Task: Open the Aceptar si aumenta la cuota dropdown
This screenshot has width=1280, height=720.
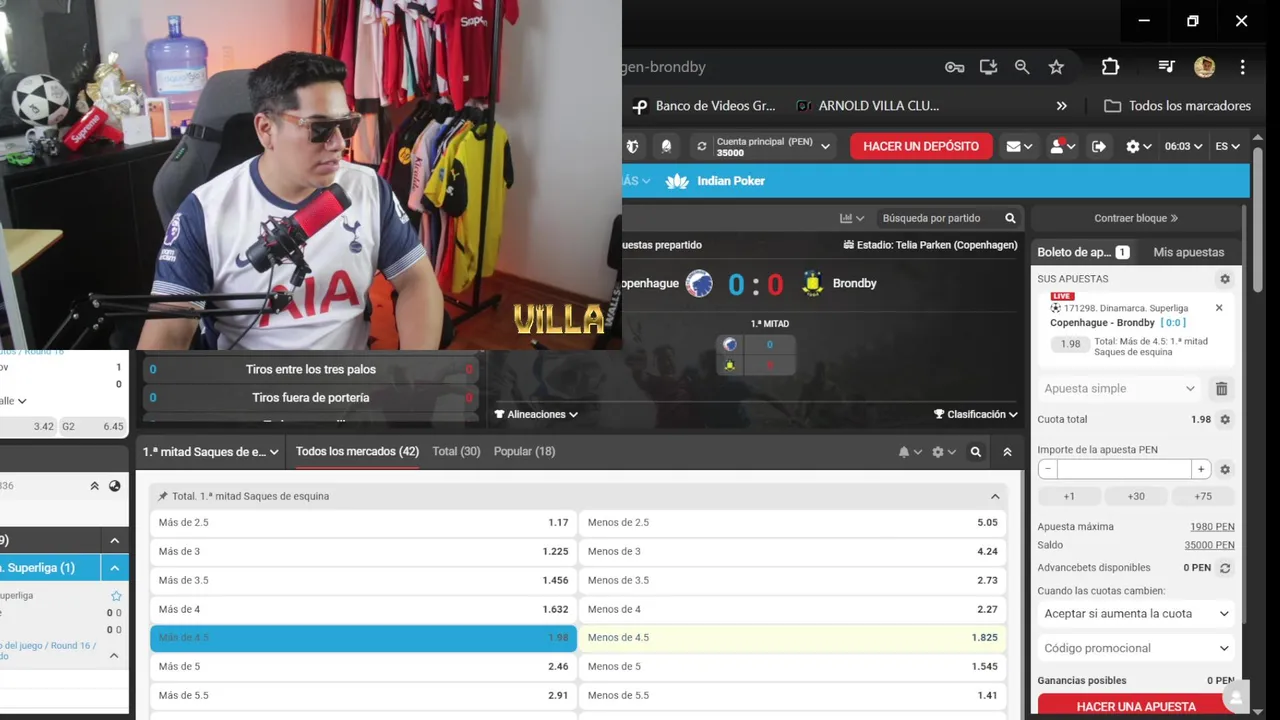Action: 1136,614
